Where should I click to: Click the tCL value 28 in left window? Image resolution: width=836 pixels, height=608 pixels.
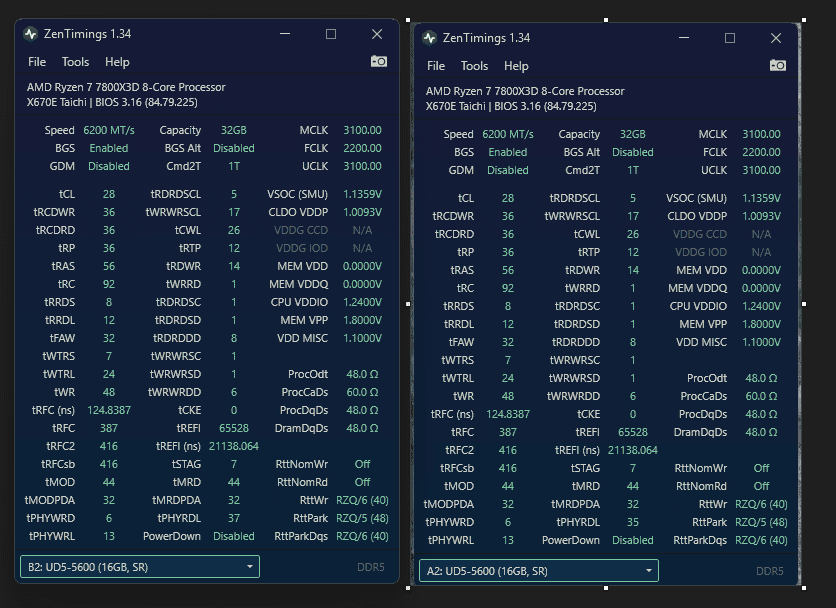click(109, 194)
